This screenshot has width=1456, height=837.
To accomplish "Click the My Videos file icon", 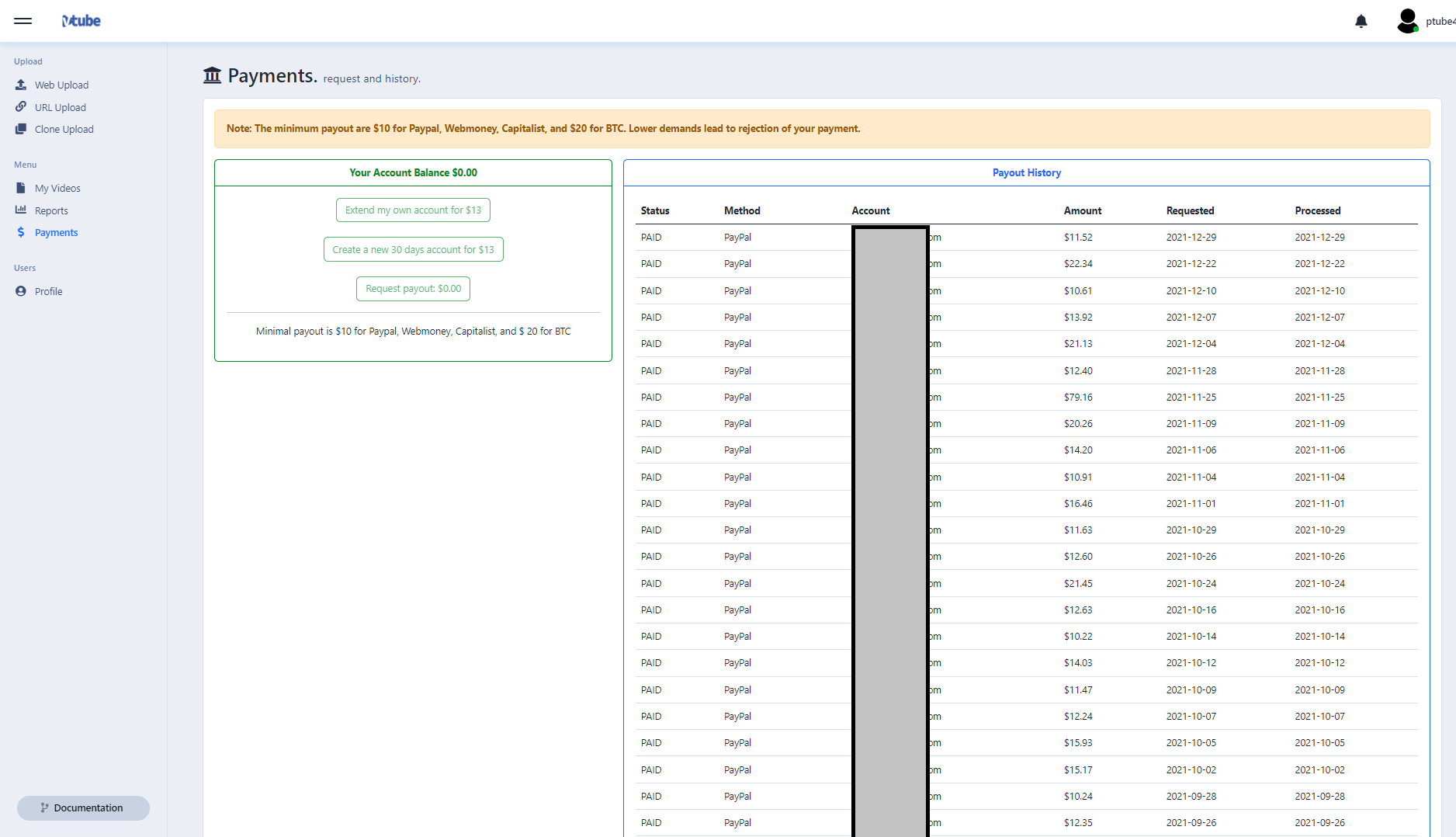I will [x=21, y=188].
